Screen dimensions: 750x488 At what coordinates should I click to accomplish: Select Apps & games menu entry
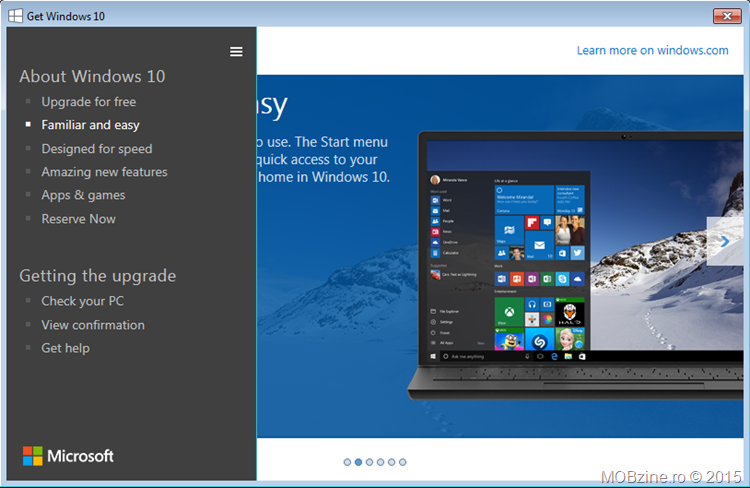pos(83,195)
